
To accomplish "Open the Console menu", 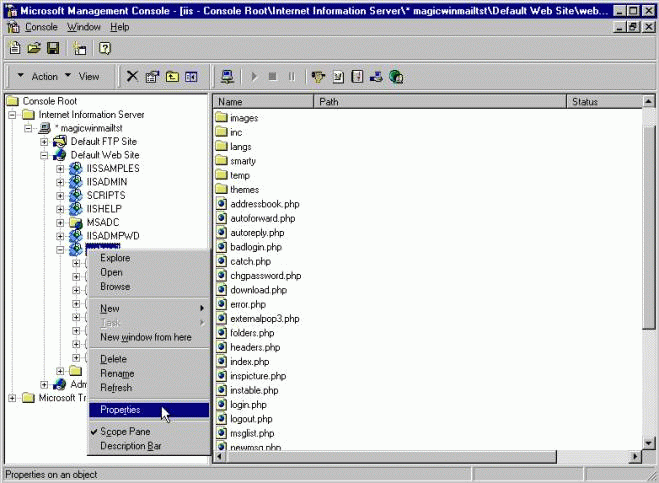I will pos(41,27).
